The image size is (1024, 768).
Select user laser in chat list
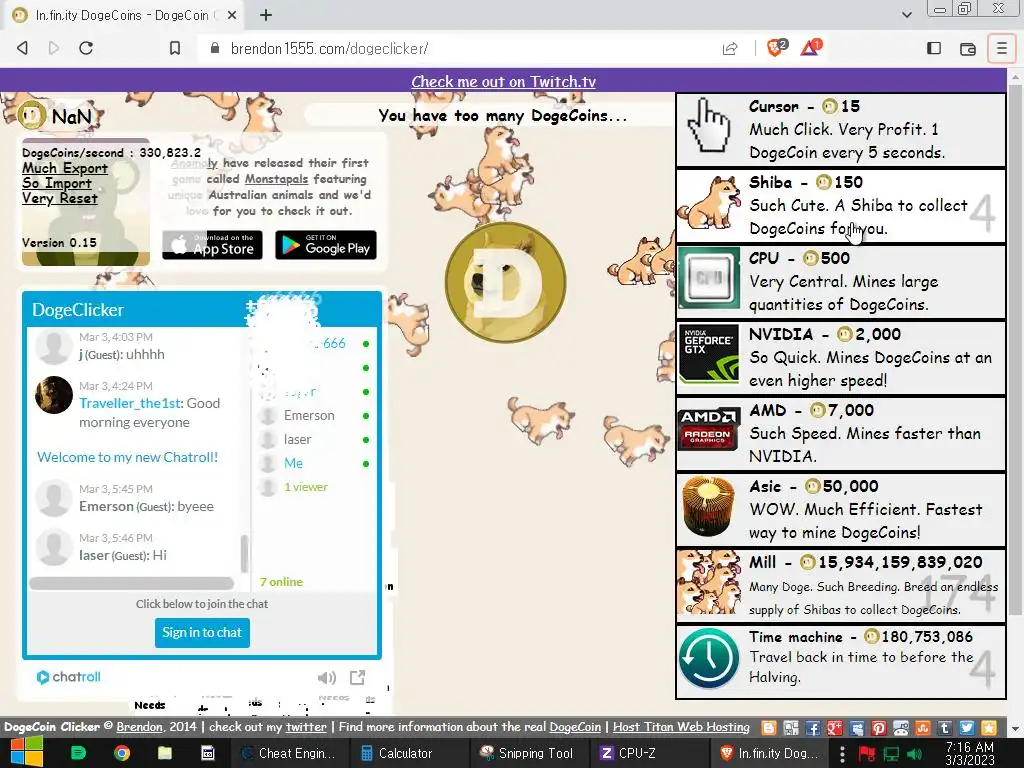(298, 440)
